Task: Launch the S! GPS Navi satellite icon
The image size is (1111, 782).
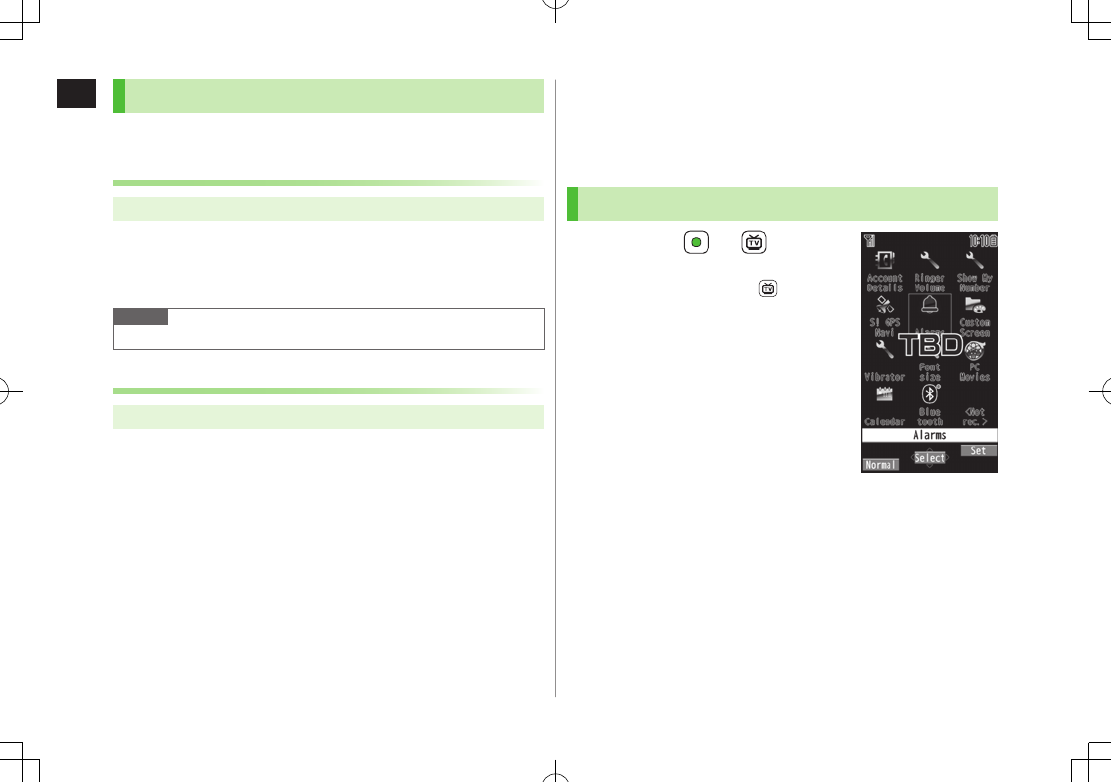Action: 884,305
